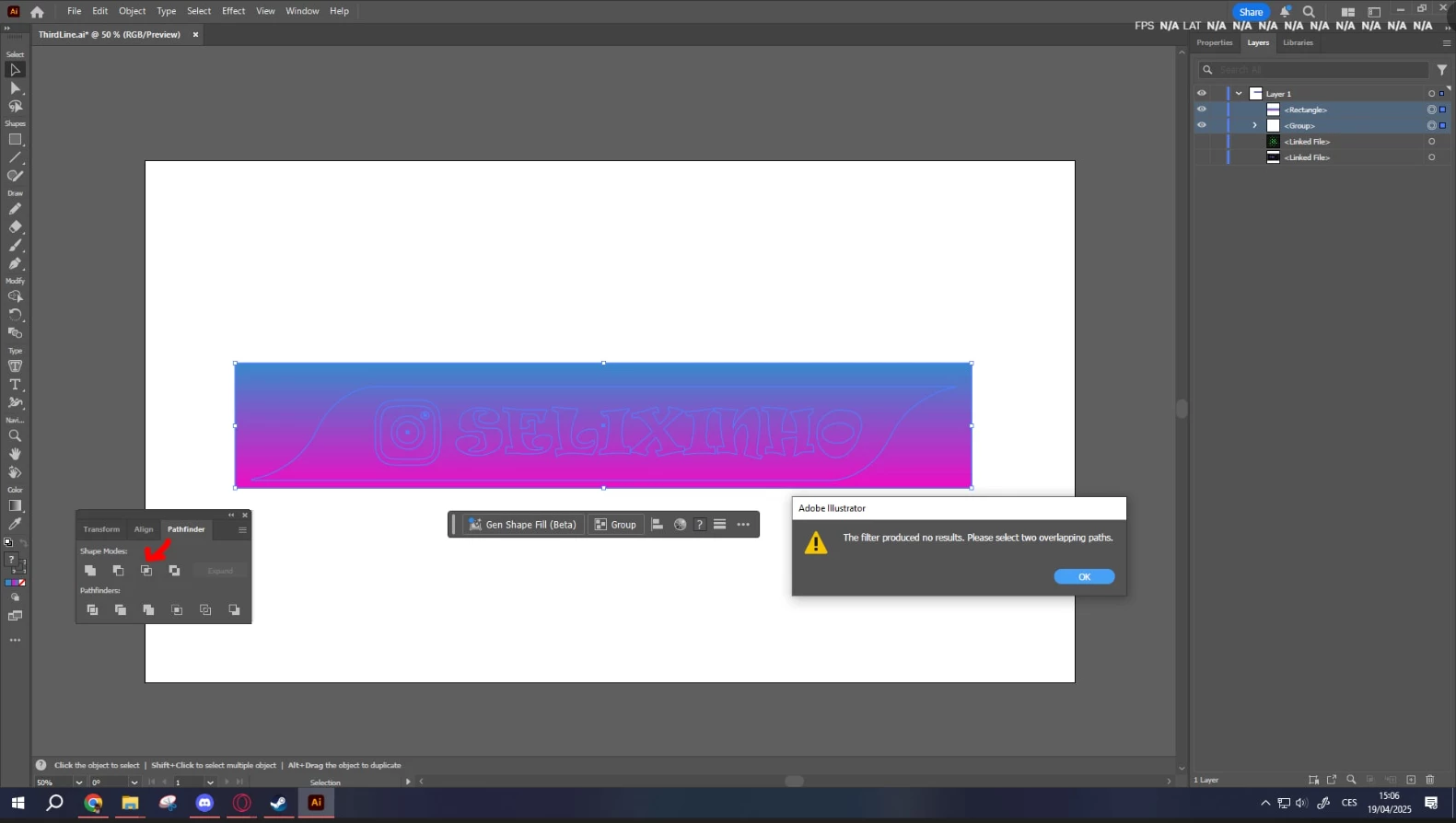Viewport: 1456px width, 823px height.
Task: Switch to the Transform tab
Action: (101, 529)
